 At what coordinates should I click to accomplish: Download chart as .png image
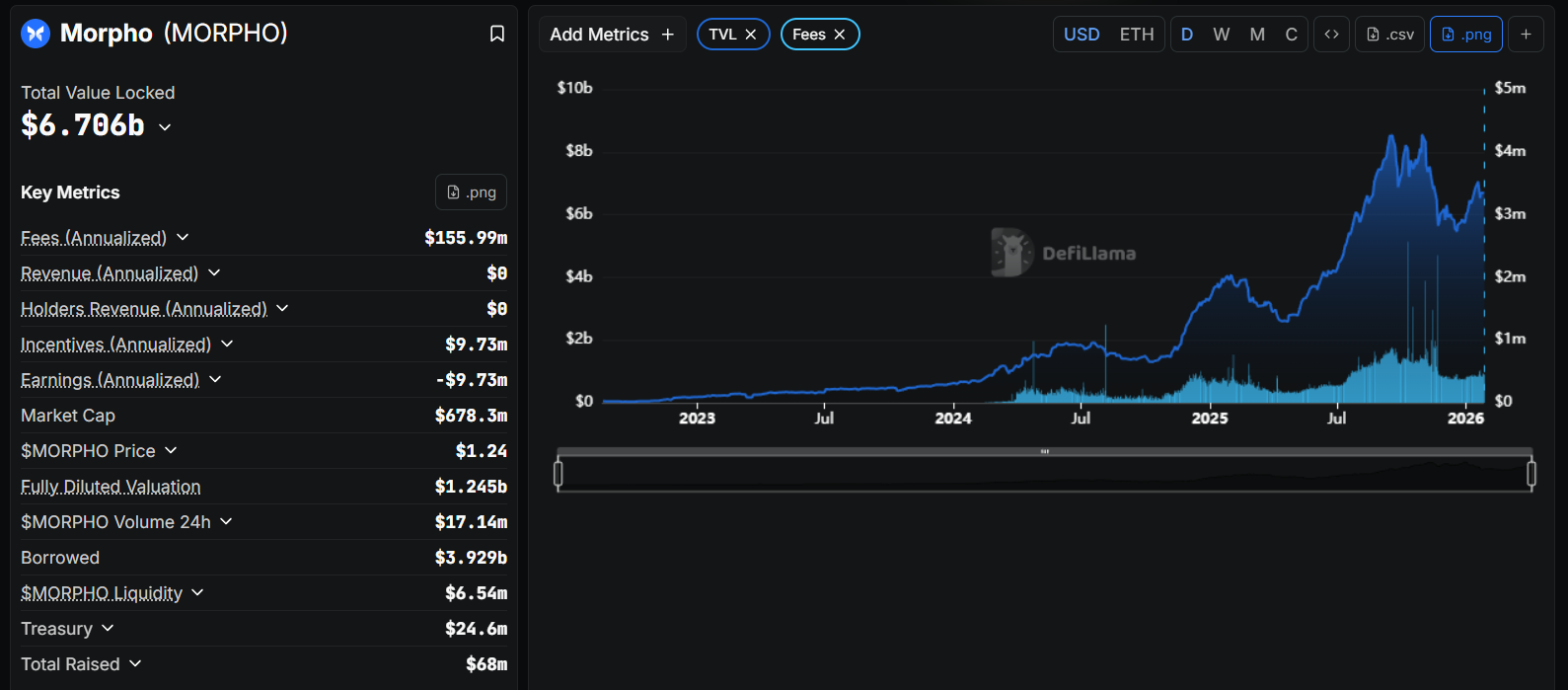pos(1465,35)
